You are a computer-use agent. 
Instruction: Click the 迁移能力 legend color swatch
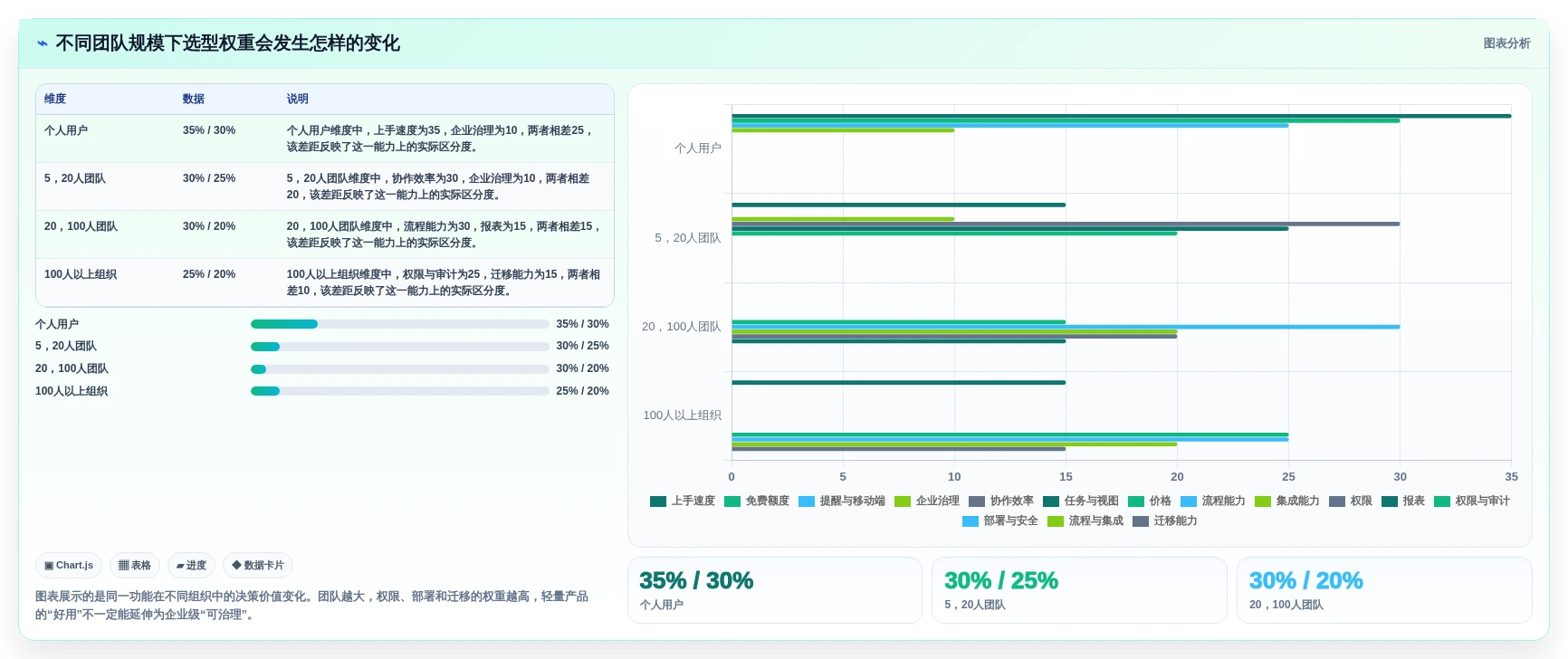pos(1141,521)
